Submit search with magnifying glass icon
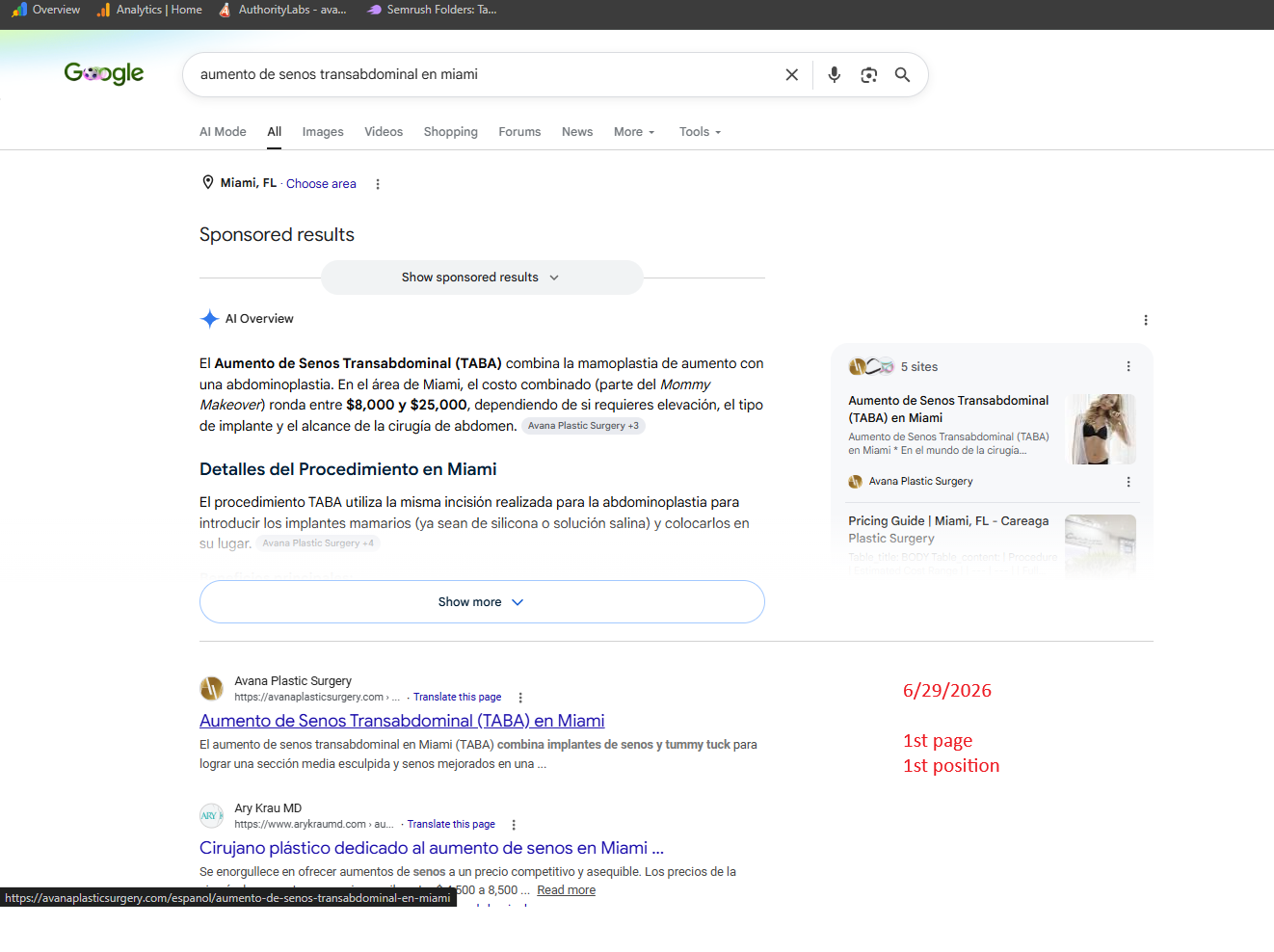1274x952 pixels. pos(903,74)
